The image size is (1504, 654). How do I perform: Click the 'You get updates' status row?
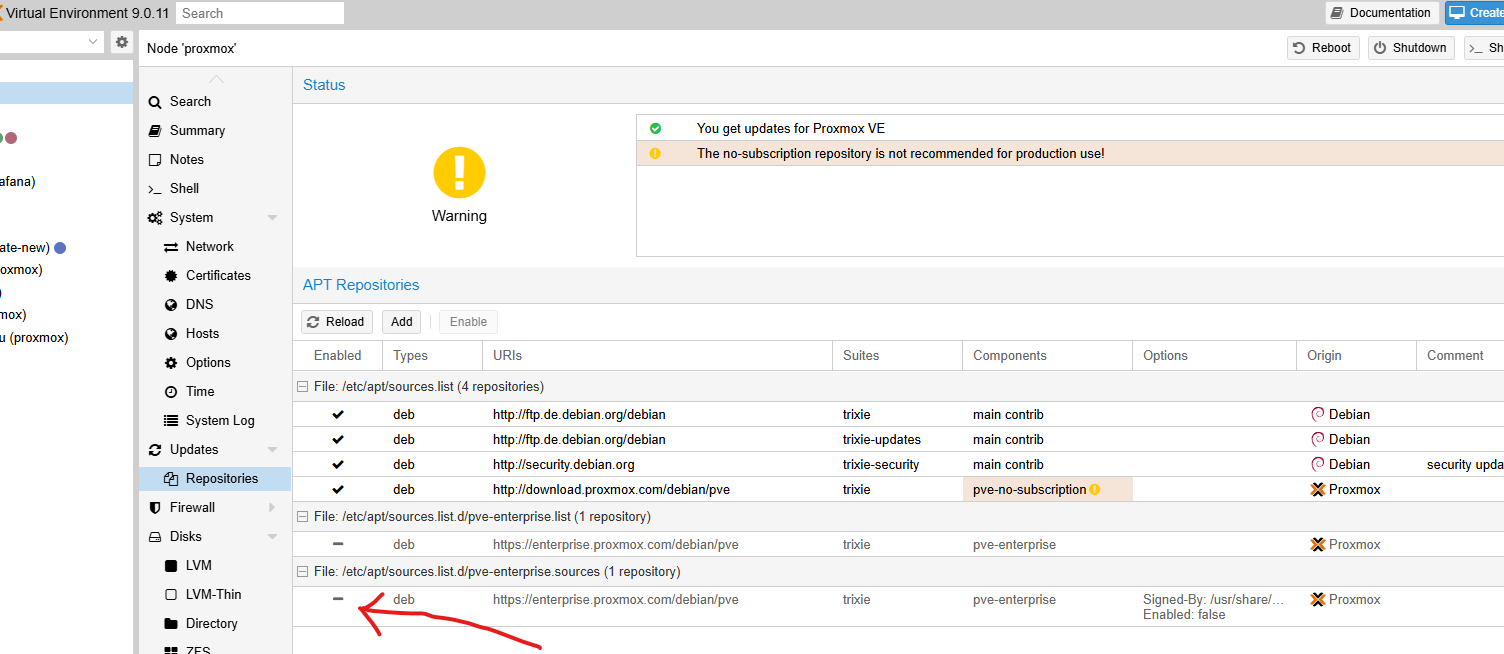point(1070,128)
